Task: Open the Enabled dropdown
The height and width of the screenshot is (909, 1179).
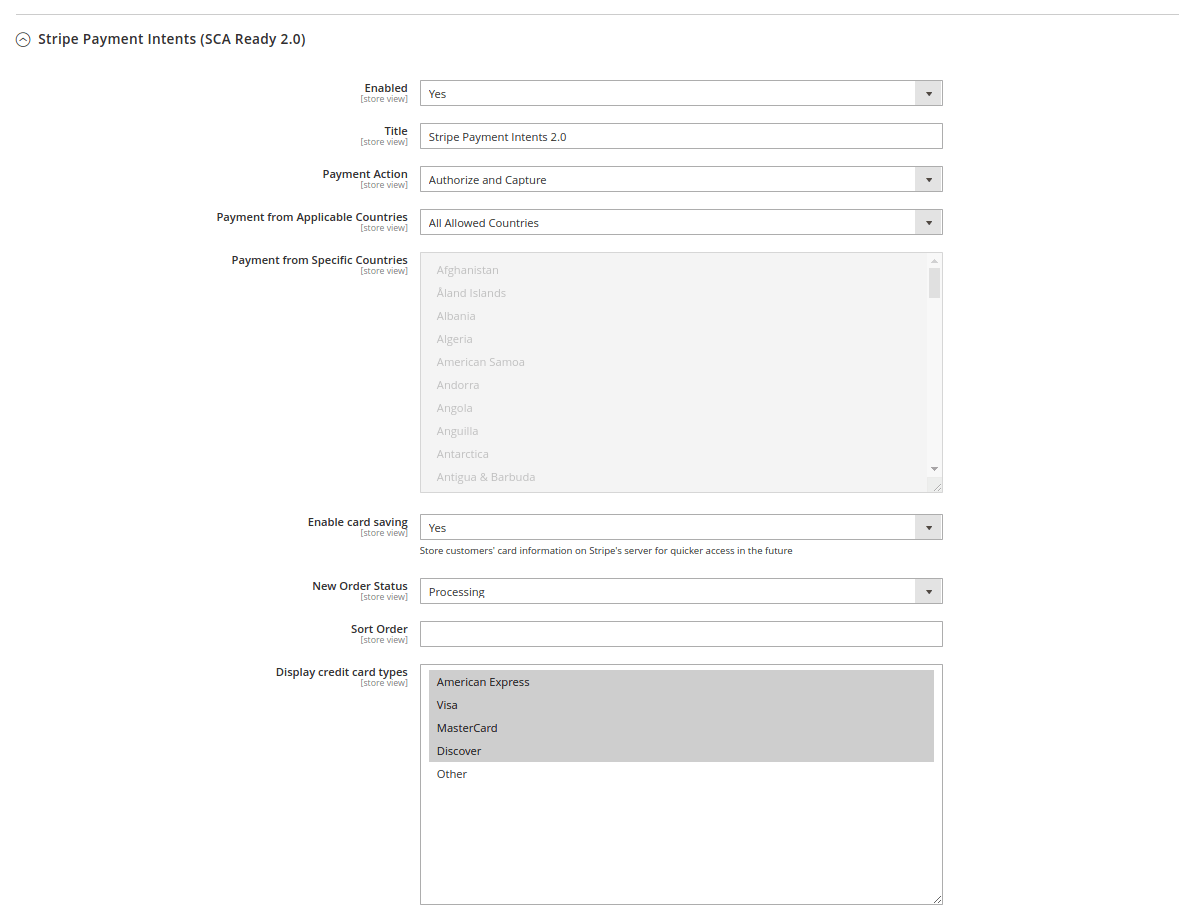Action: point(680,93)
